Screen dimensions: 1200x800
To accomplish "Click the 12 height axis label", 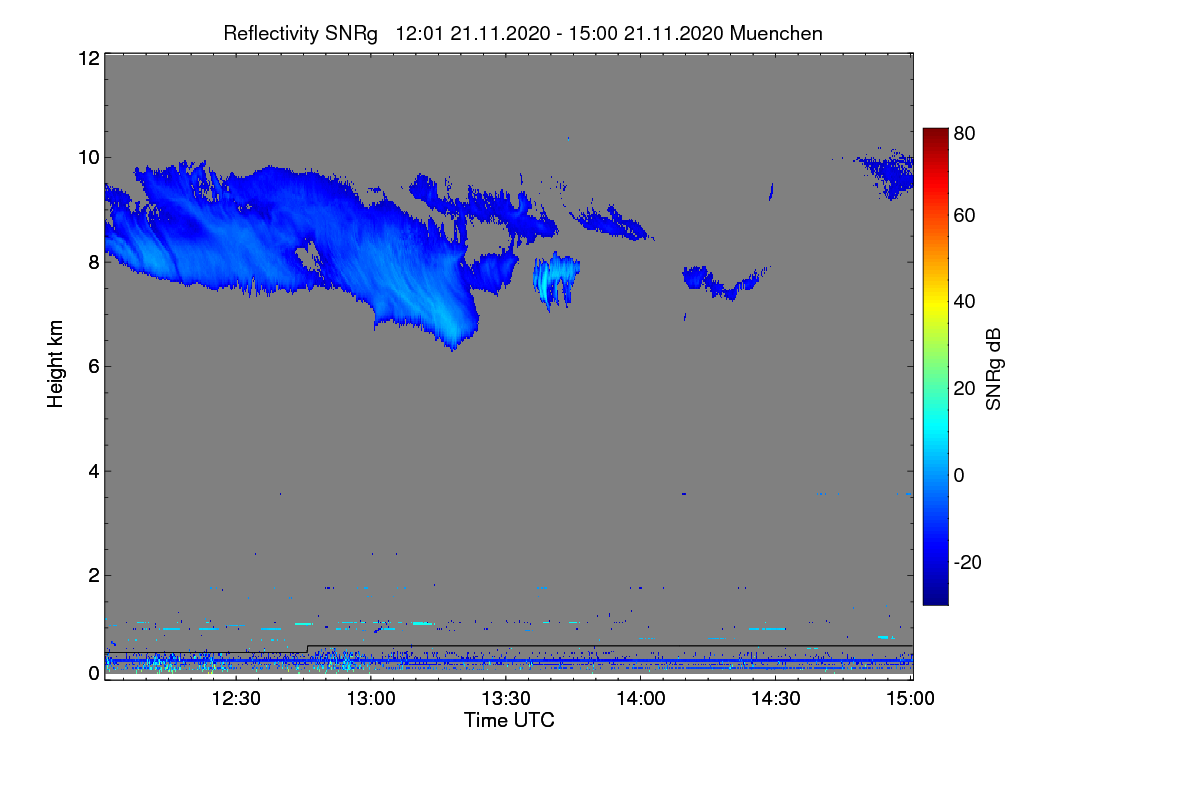I will coord(87,58).
